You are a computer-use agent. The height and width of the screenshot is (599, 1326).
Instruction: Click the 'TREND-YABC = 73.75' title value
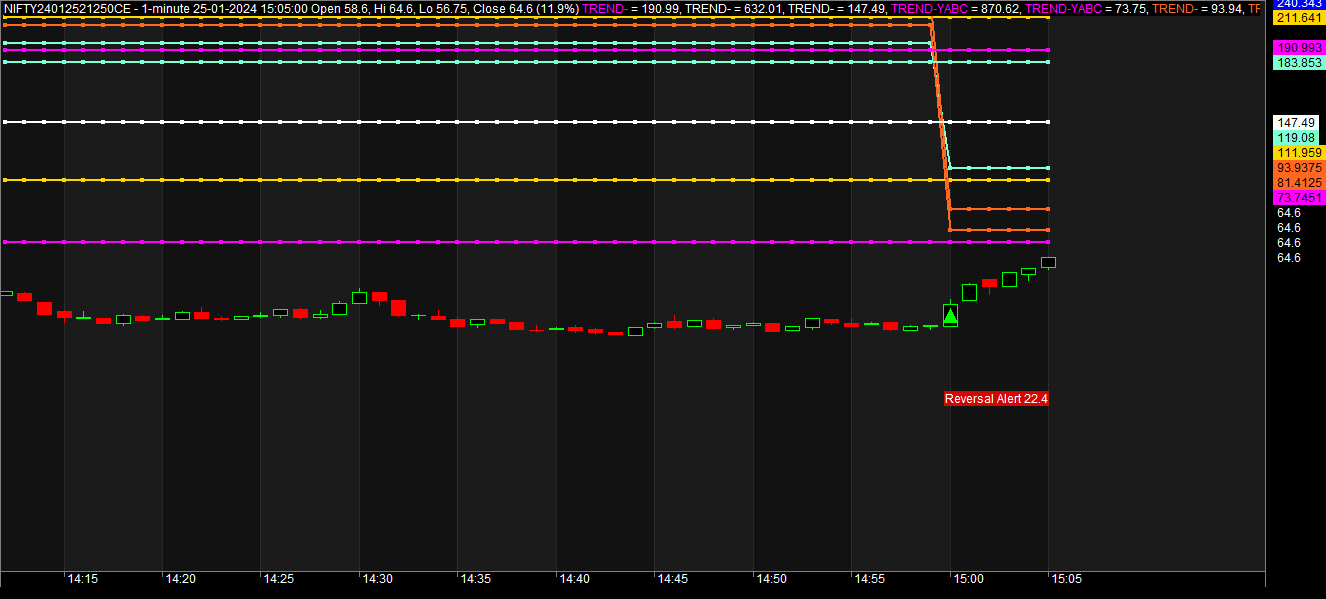(x=1086, y=8)
